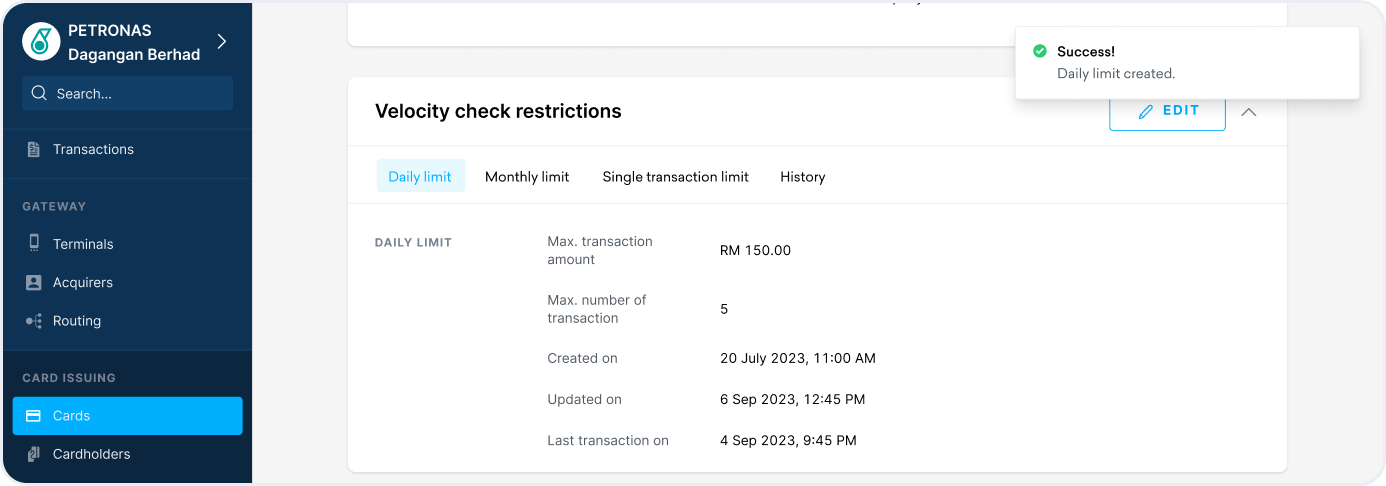Click the Terminals device icon
The width and height of the screenshot is (1386, 486).
coord(34,243)
